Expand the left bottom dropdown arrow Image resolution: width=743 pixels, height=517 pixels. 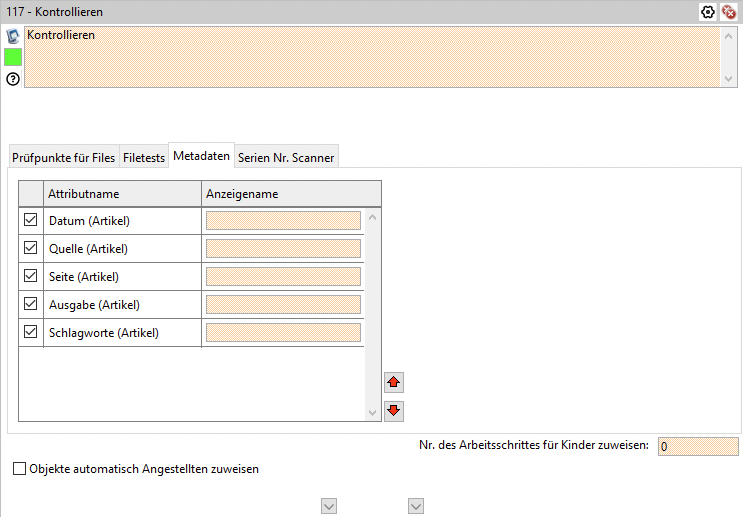[x=328, y=507]
